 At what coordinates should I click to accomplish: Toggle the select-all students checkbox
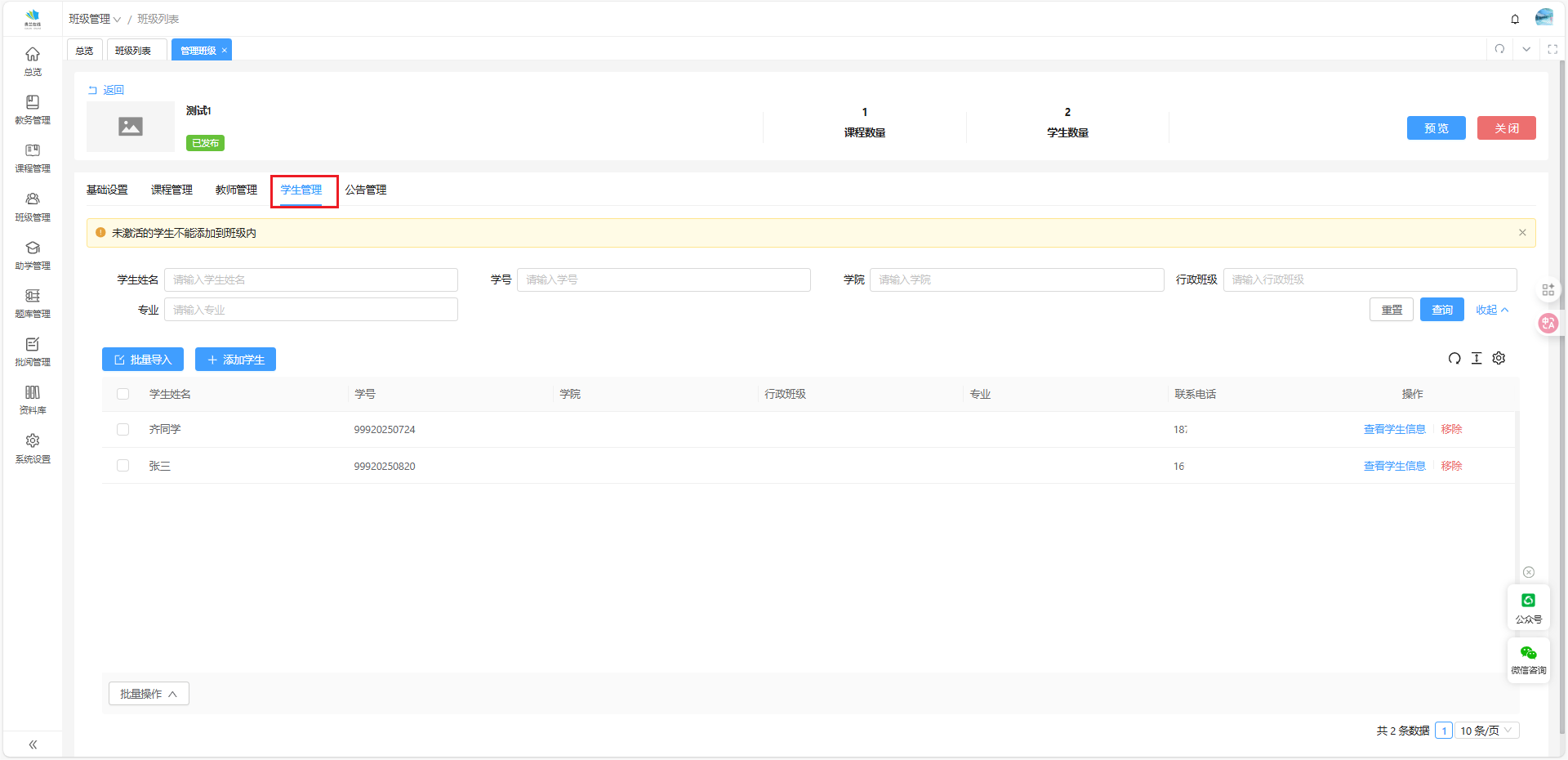[x=123, y=394]
